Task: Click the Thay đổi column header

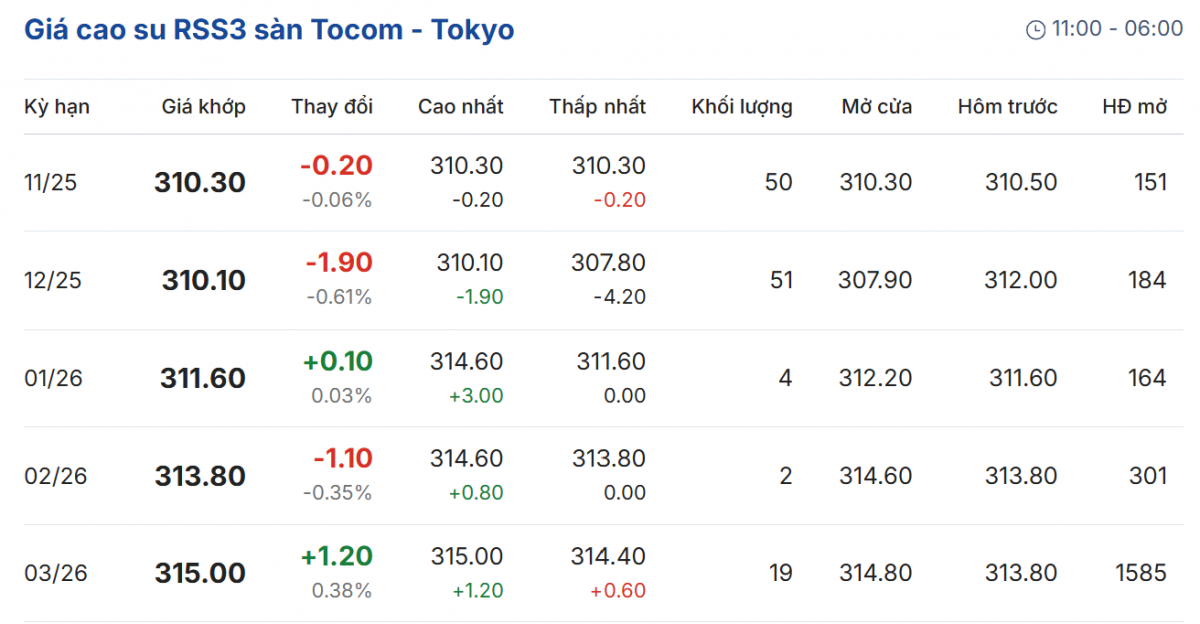Action: tap(332, 107)
